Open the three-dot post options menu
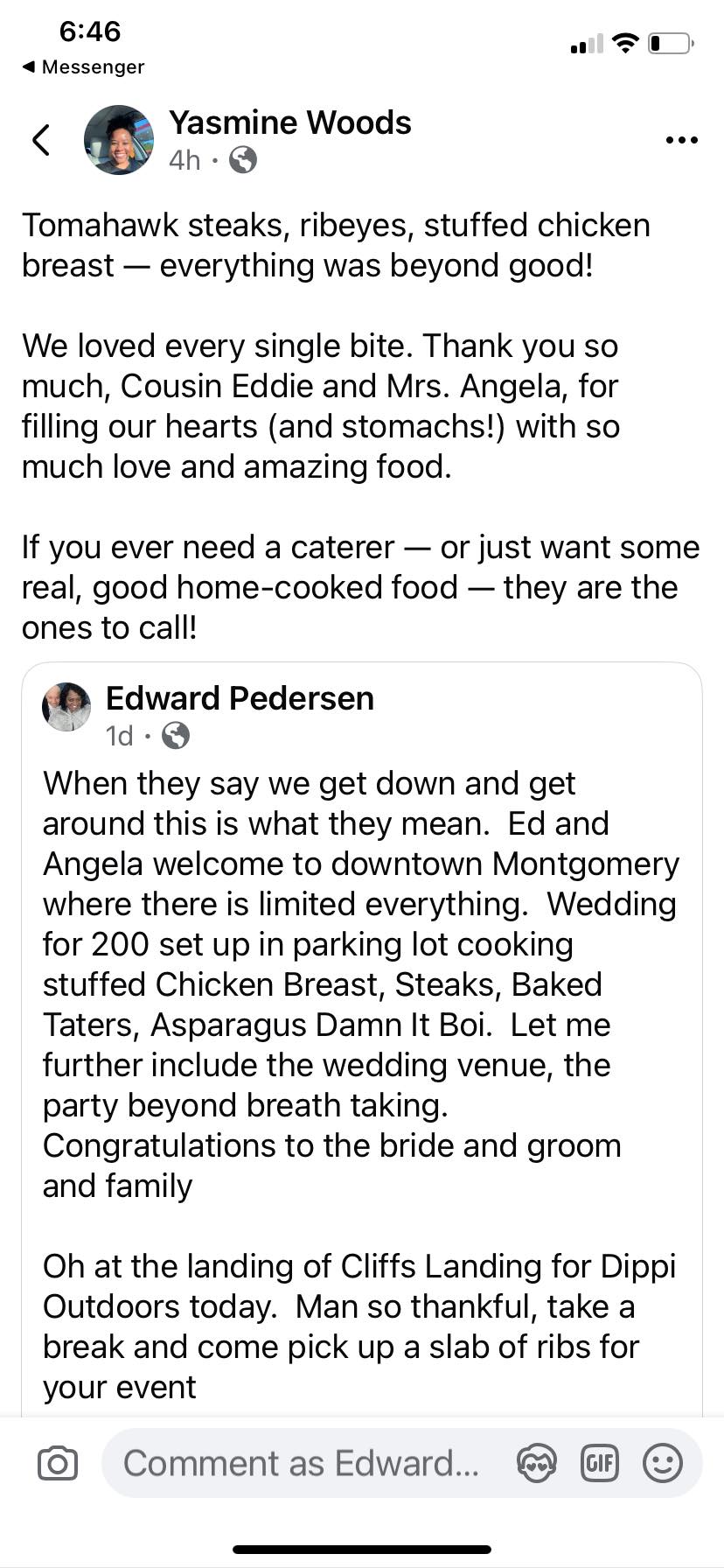 coord(681,140)
